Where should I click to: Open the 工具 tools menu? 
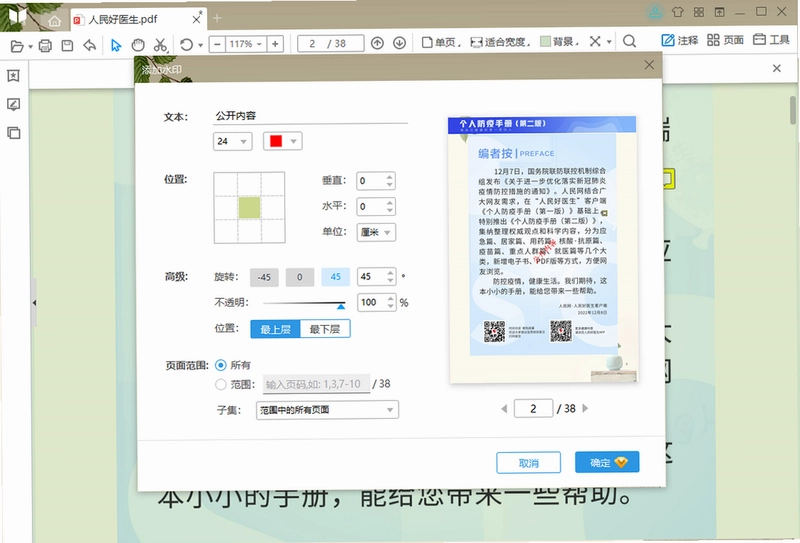click(771, 39)
